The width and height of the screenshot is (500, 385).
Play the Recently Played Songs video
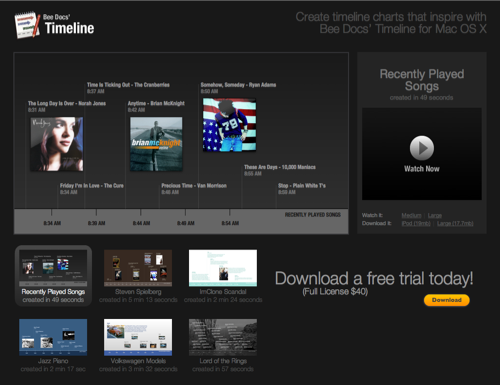422,148
